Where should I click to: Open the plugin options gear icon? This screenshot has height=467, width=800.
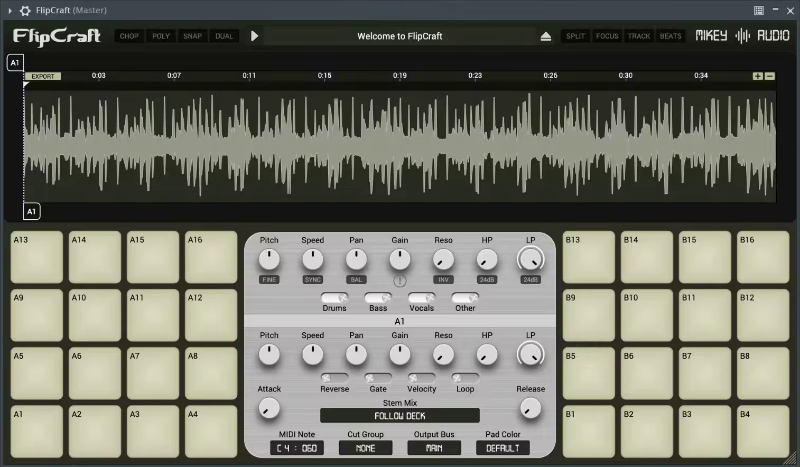(x=24, y=10)
